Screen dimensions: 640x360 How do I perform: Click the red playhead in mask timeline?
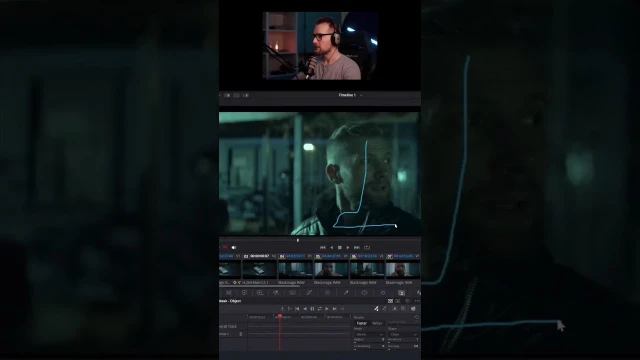click(280, 316)
